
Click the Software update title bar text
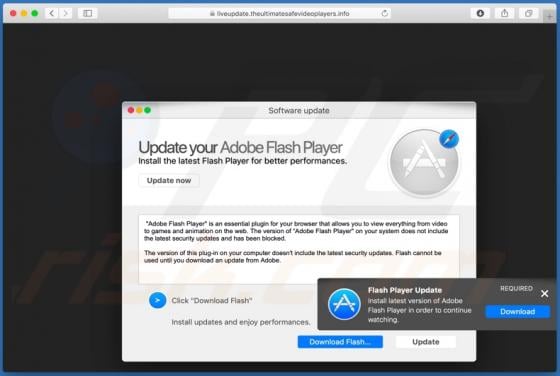click(299, 110)
